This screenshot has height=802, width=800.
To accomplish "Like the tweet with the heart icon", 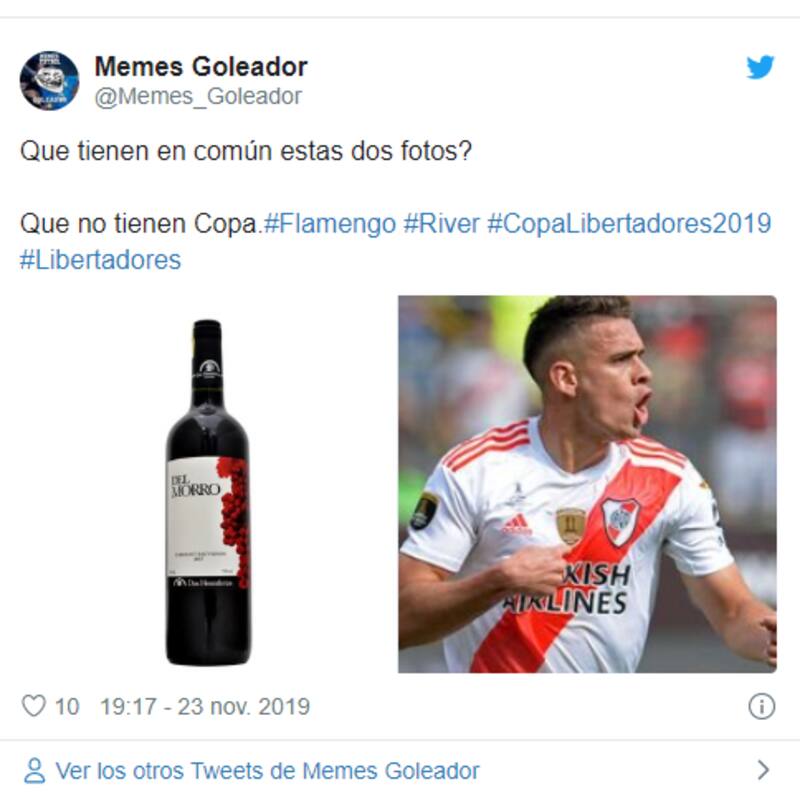I will (x=34, y=706).
